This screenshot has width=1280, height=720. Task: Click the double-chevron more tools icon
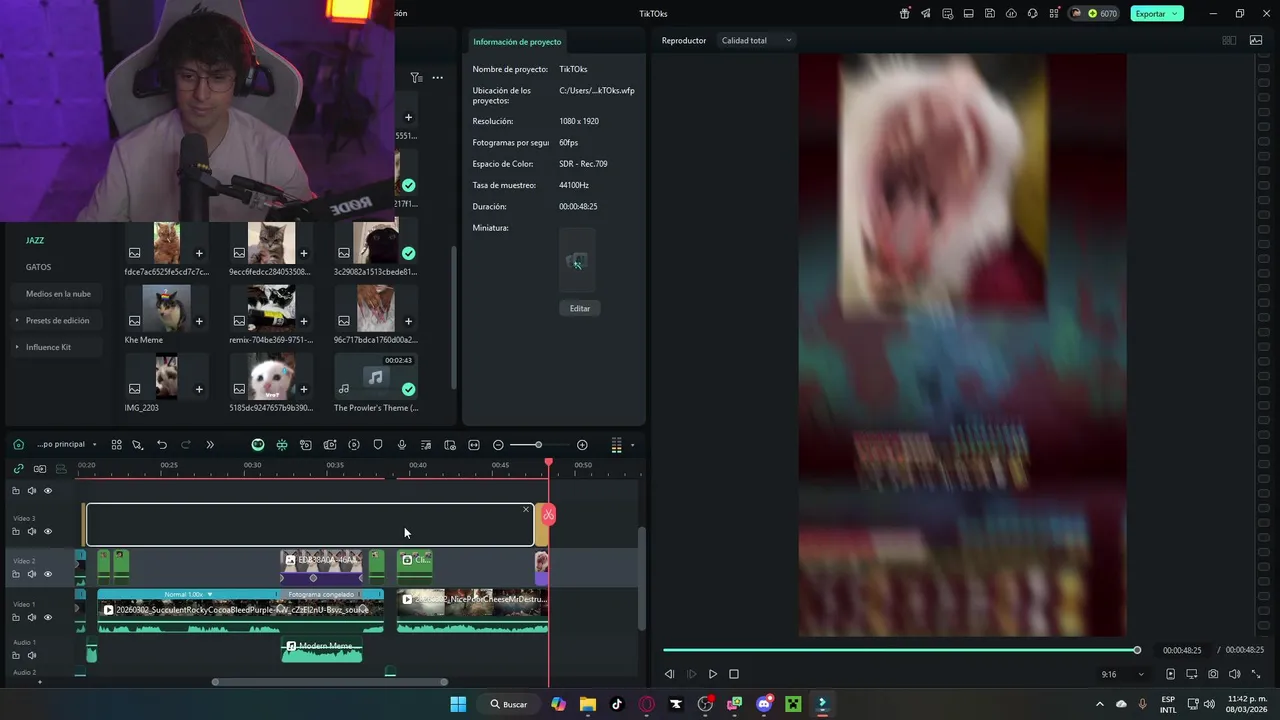tap(210, 445)
